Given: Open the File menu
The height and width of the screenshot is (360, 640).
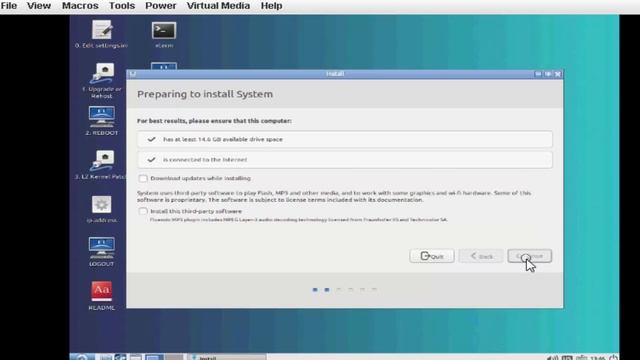Looking at the screenshot, I should pos(9,6).
